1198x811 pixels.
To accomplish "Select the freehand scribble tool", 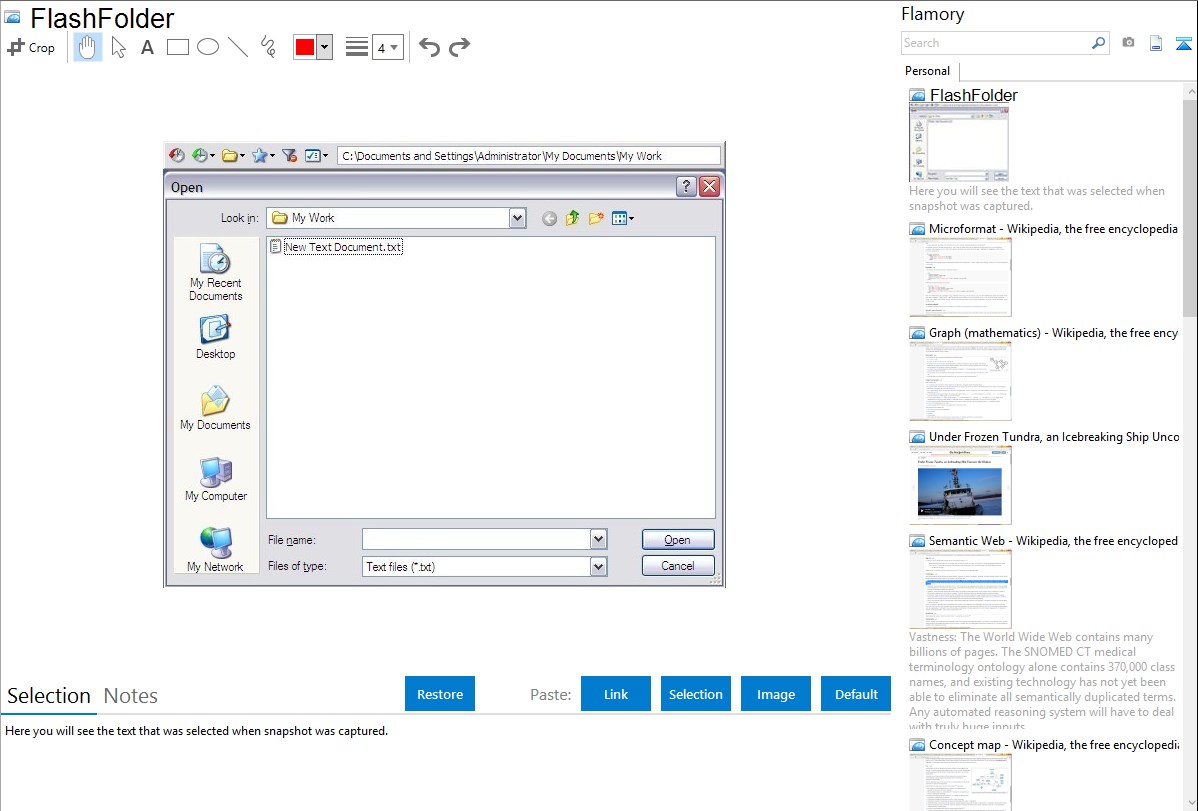I will click(x=268, y=47).
